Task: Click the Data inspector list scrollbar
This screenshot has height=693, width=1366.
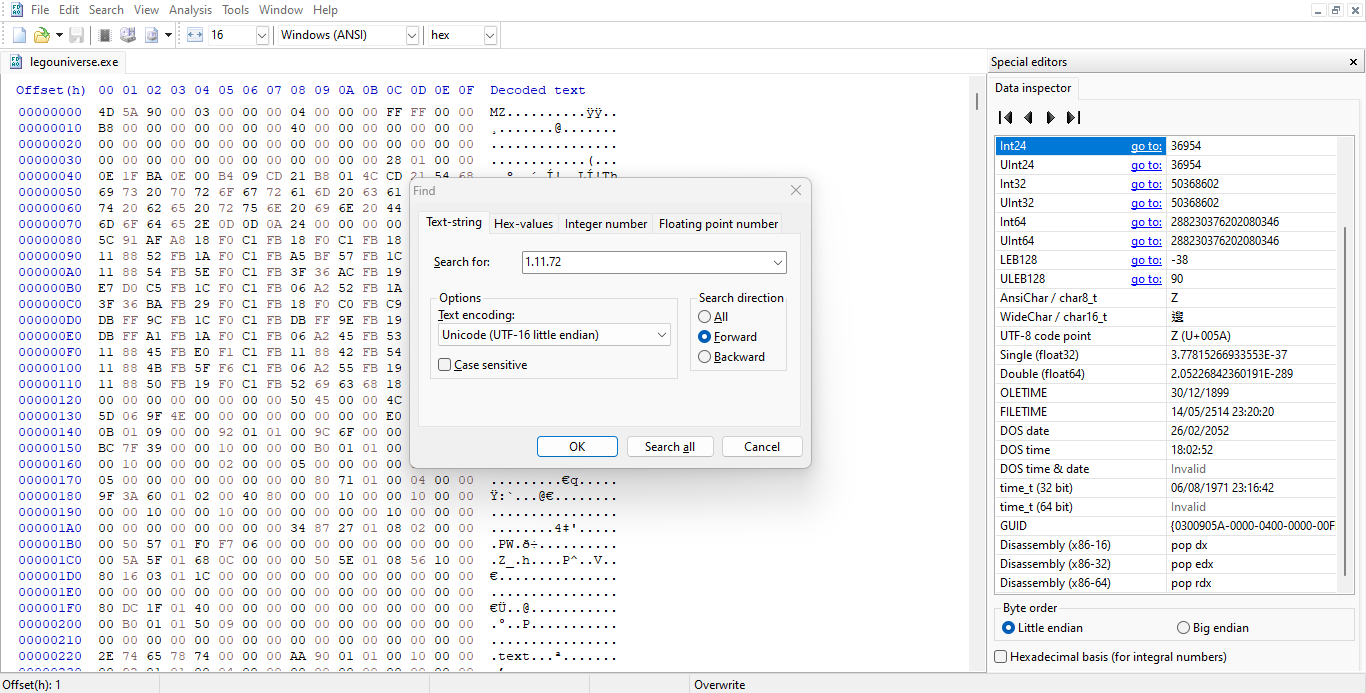Action: pos(1346,400)
